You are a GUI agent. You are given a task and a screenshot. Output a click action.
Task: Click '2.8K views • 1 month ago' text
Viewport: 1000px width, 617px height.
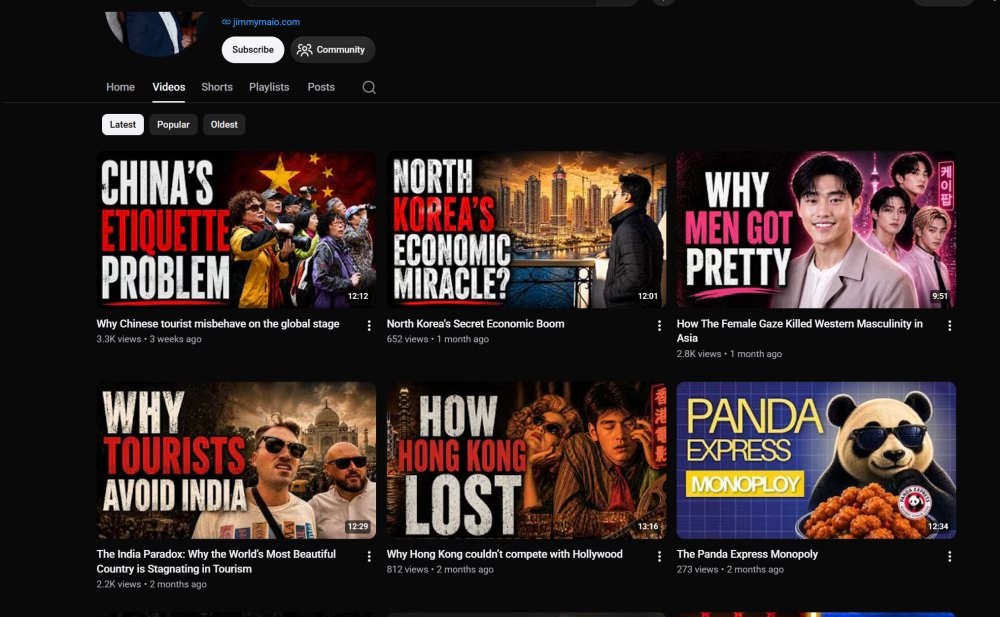click(729, 353)
